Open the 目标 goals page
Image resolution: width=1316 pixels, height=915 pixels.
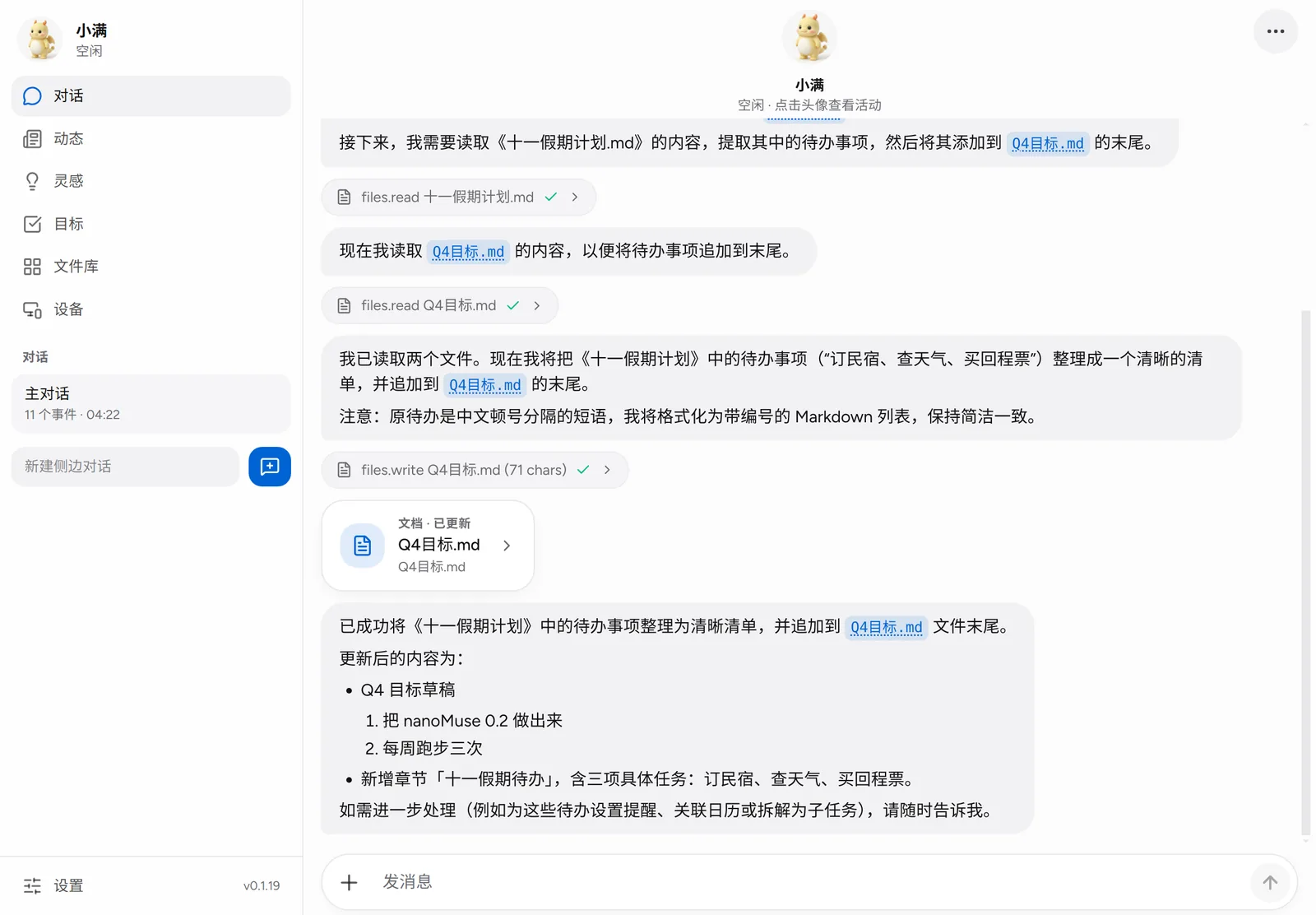(x=151, y=224)
